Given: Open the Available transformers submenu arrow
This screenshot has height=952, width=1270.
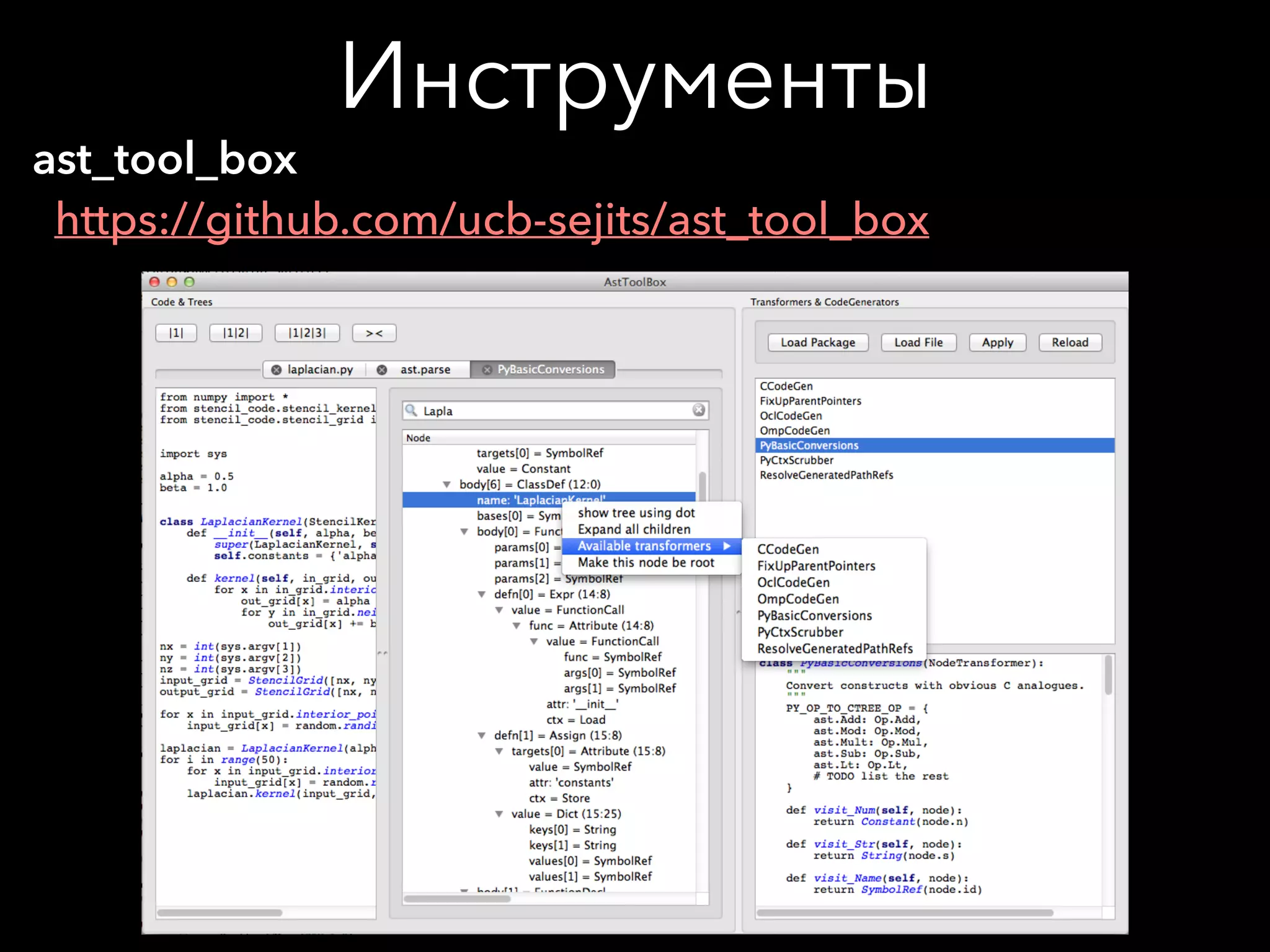Looking at the screenshot, I should coord(727,546).
